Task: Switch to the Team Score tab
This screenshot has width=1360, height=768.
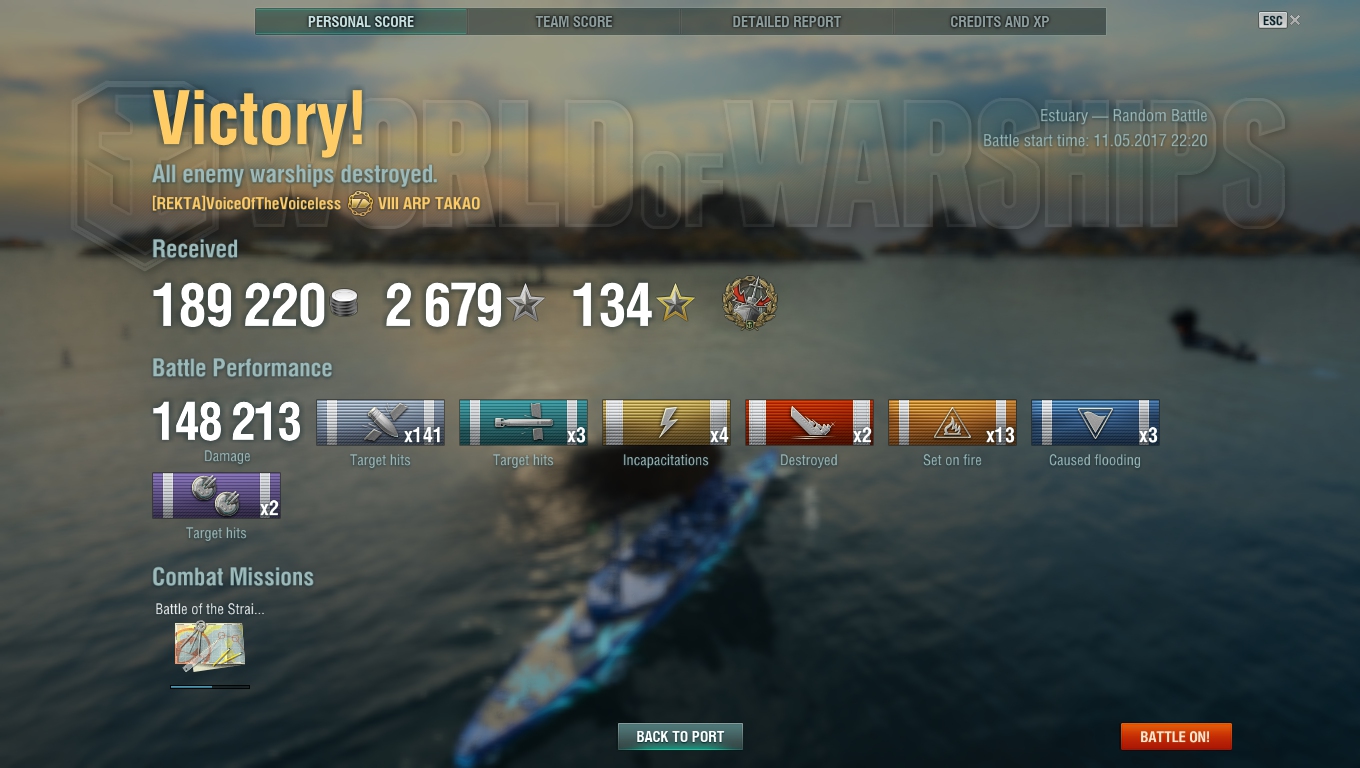Action: 574,21
